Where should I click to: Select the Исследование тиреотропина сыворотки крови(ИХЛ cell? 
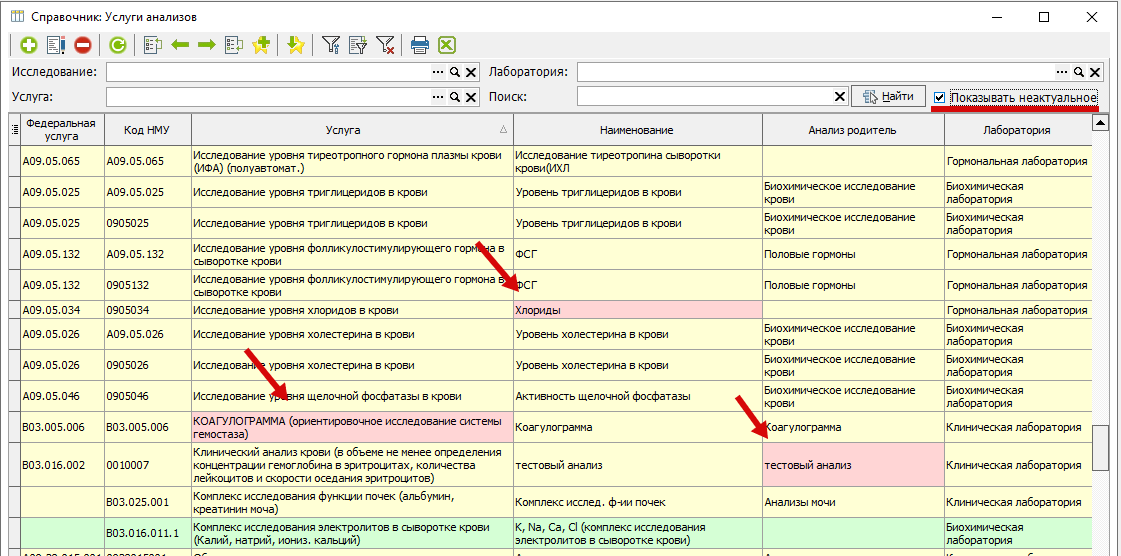coord(637,162)
